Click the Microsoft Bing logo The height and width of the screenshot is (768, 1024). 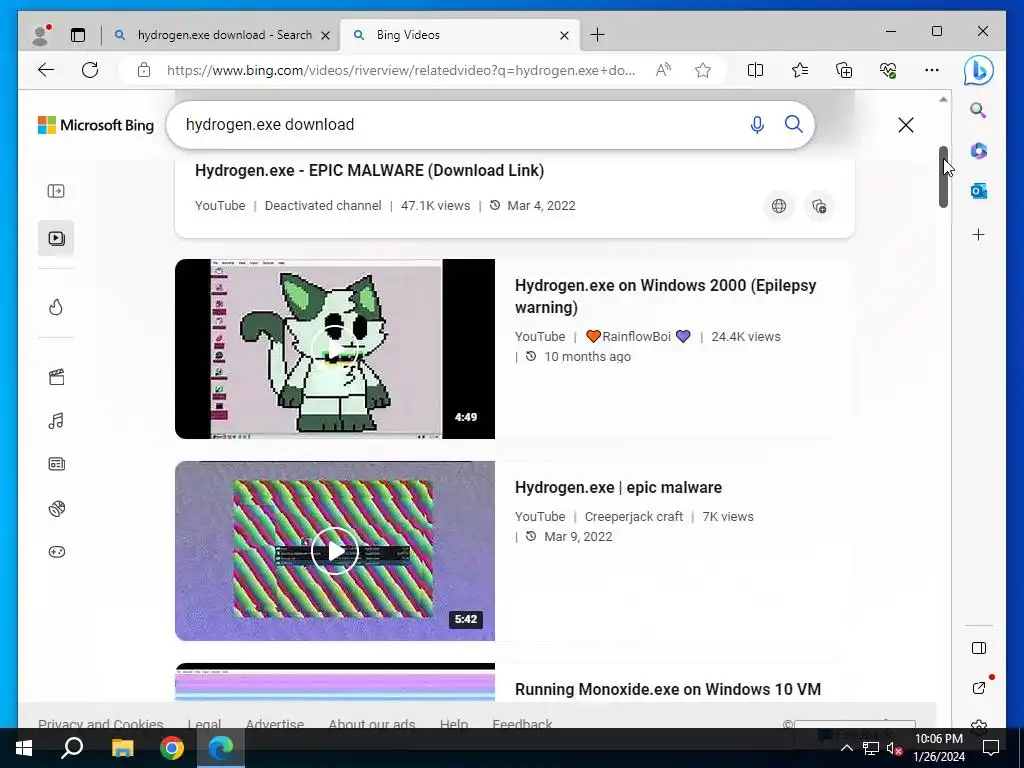(x=96, y=125)
